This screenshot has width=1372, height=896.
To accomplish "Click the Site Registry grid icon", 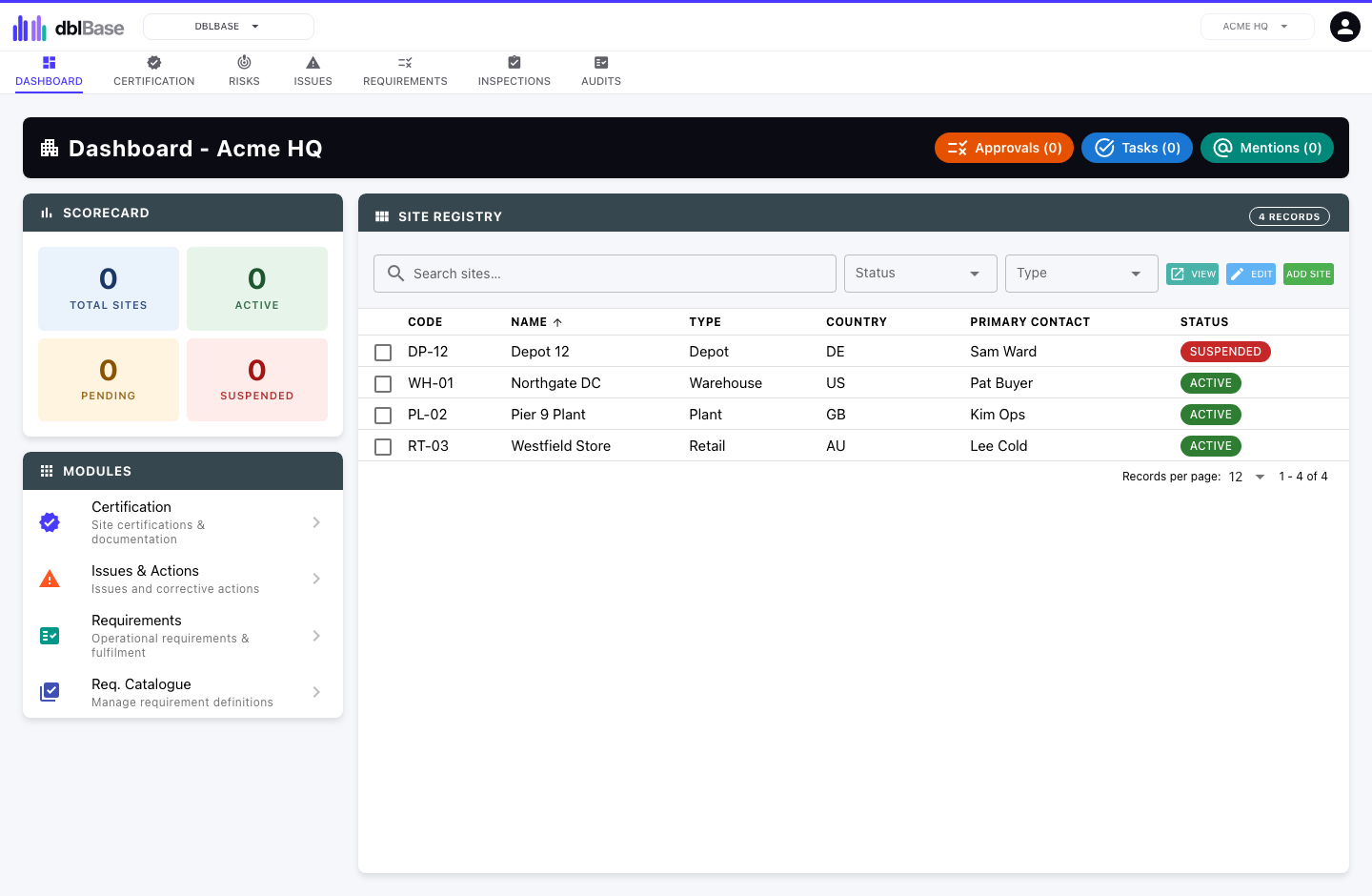I will point(382,217).
